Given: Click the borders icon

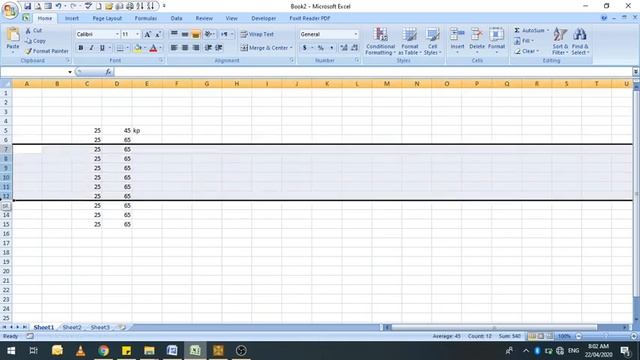Looking at the screenshot, I should [120, 48].
